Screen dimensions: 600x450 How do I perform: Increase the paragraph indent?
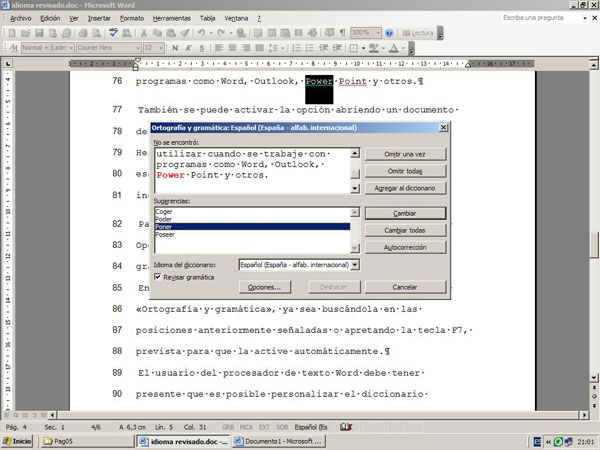[337, 48]
